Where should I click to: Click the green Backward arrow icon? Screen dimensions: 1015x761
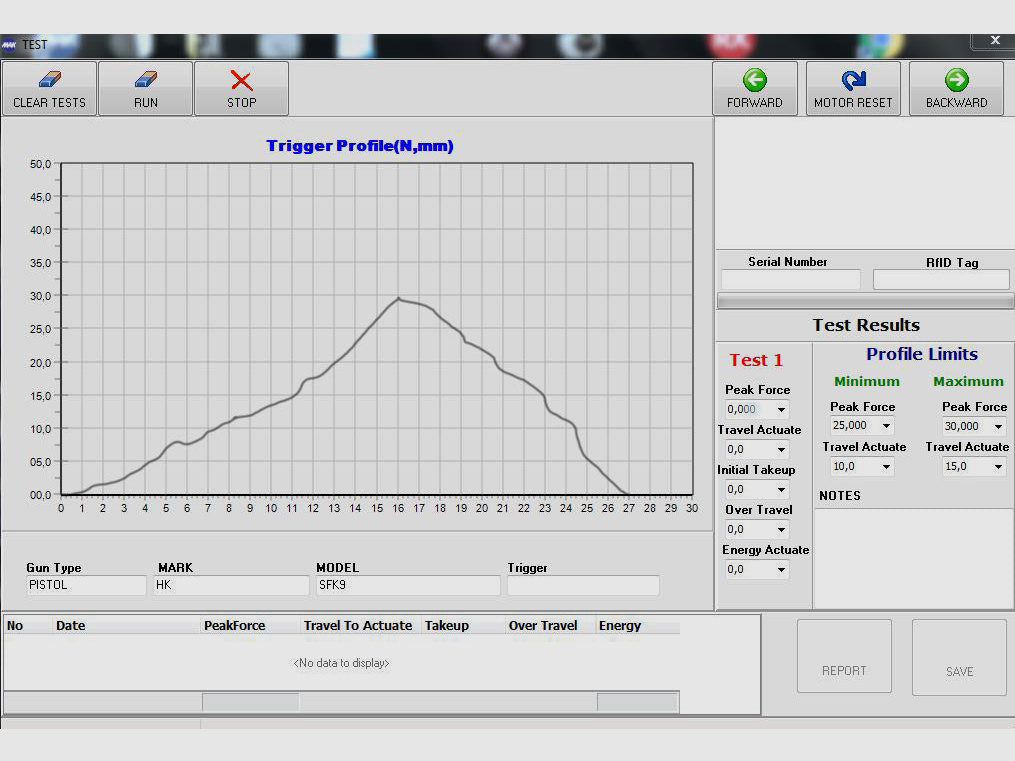click(x=956, y=80)
